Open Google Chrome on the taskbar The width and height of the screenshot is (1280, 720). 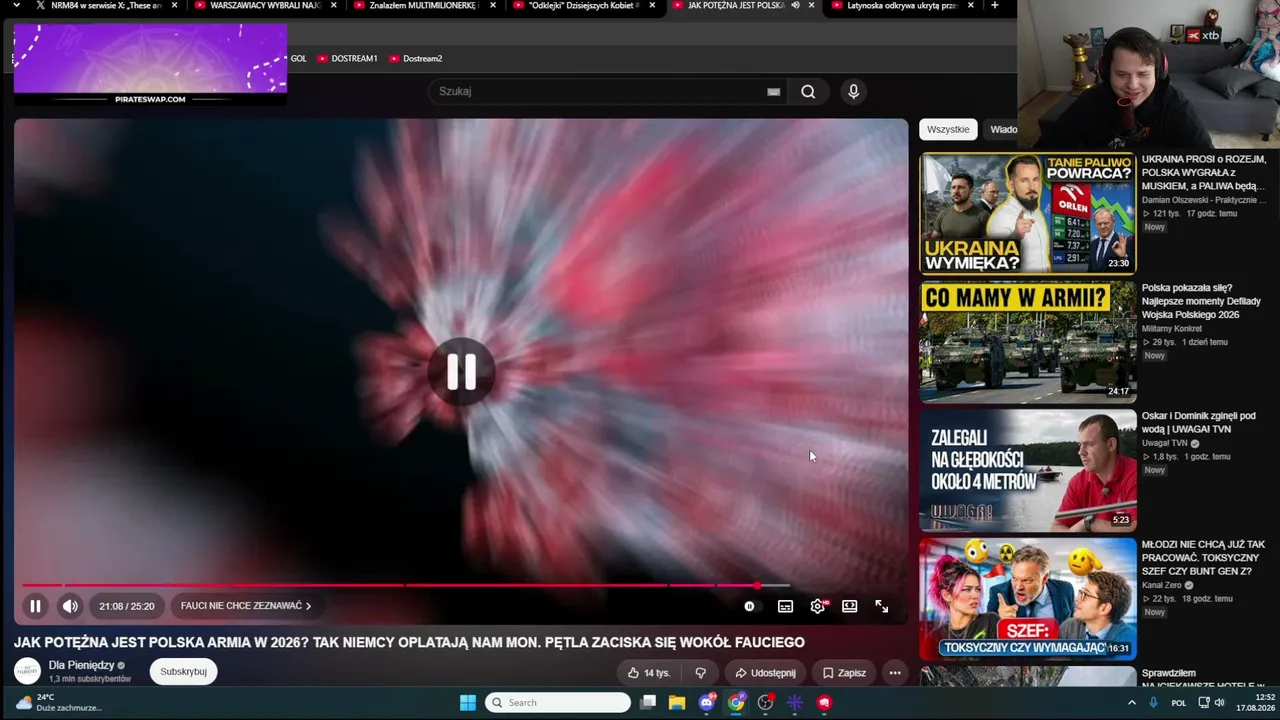pyautogui.click(x=736, y=702)
